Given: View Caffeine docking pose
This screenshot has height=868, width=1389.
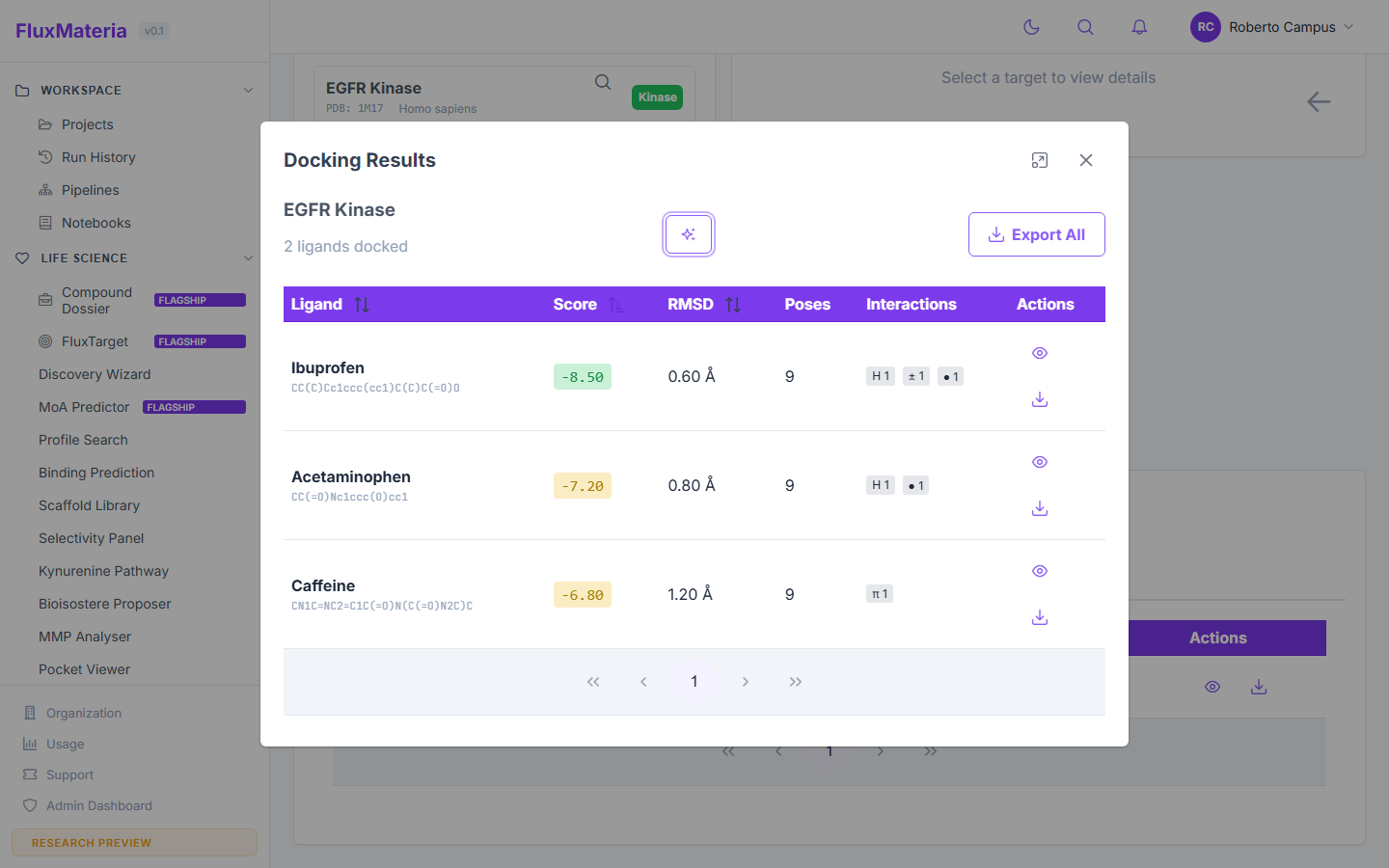Looking at the screenshot, I should 1040,571.
